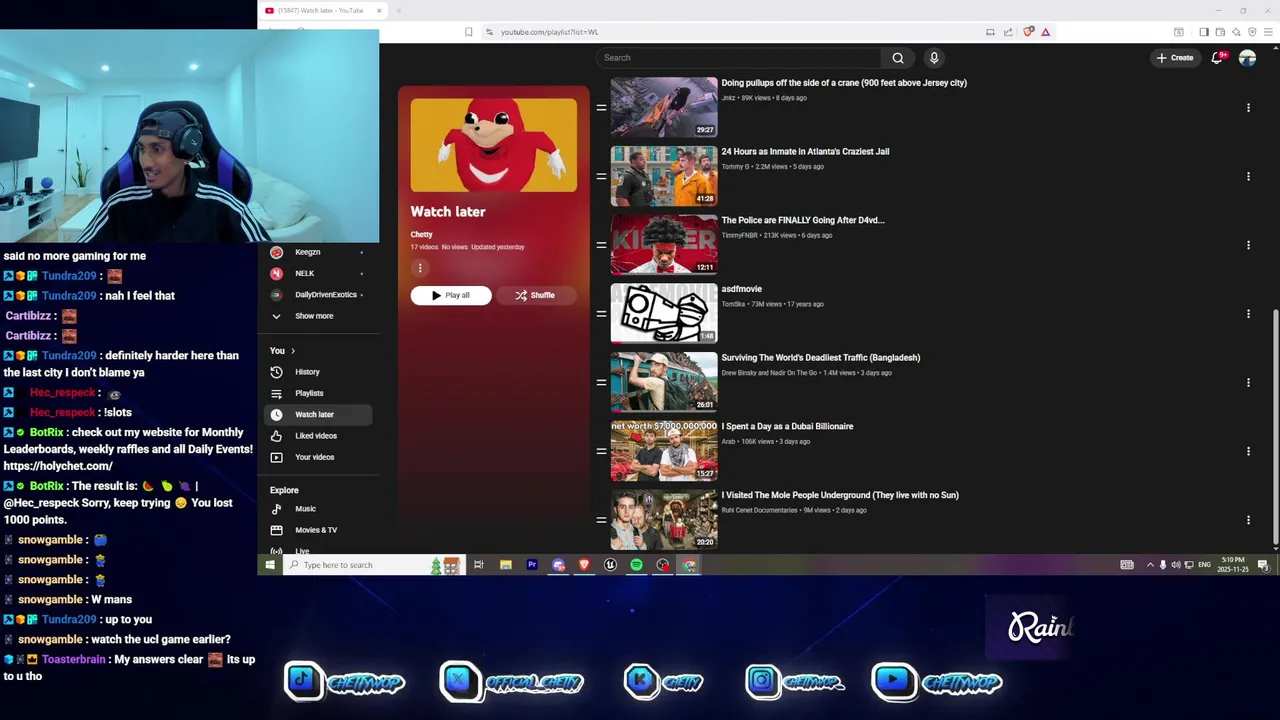Open Mole People video thumbnail
Image resolution: width=1280 pixels, height=720 pixels.
point(664,520)
